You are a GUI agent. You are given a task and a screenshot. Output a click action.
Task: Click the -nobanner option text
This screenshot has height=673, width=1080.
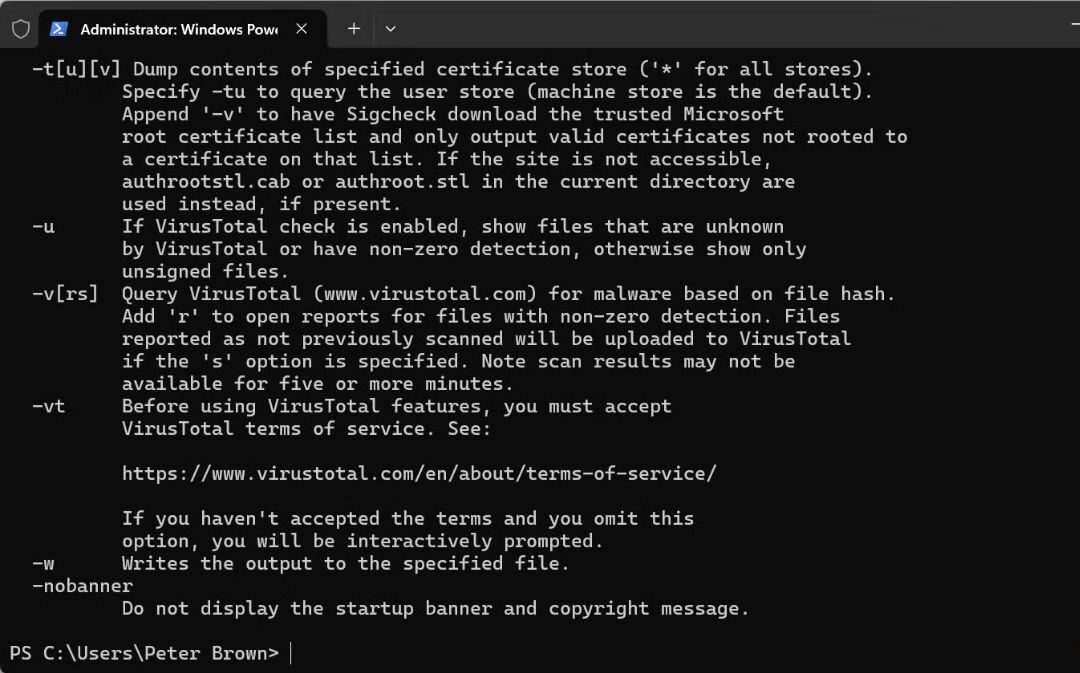83,585
